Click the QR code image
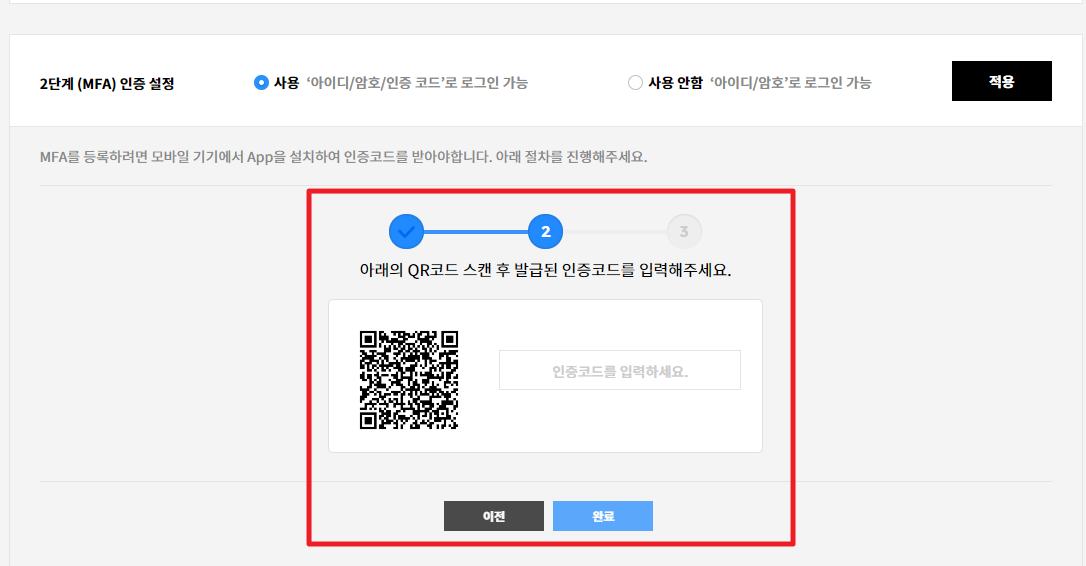This screenshot has width=1086, height=566. 408,380
